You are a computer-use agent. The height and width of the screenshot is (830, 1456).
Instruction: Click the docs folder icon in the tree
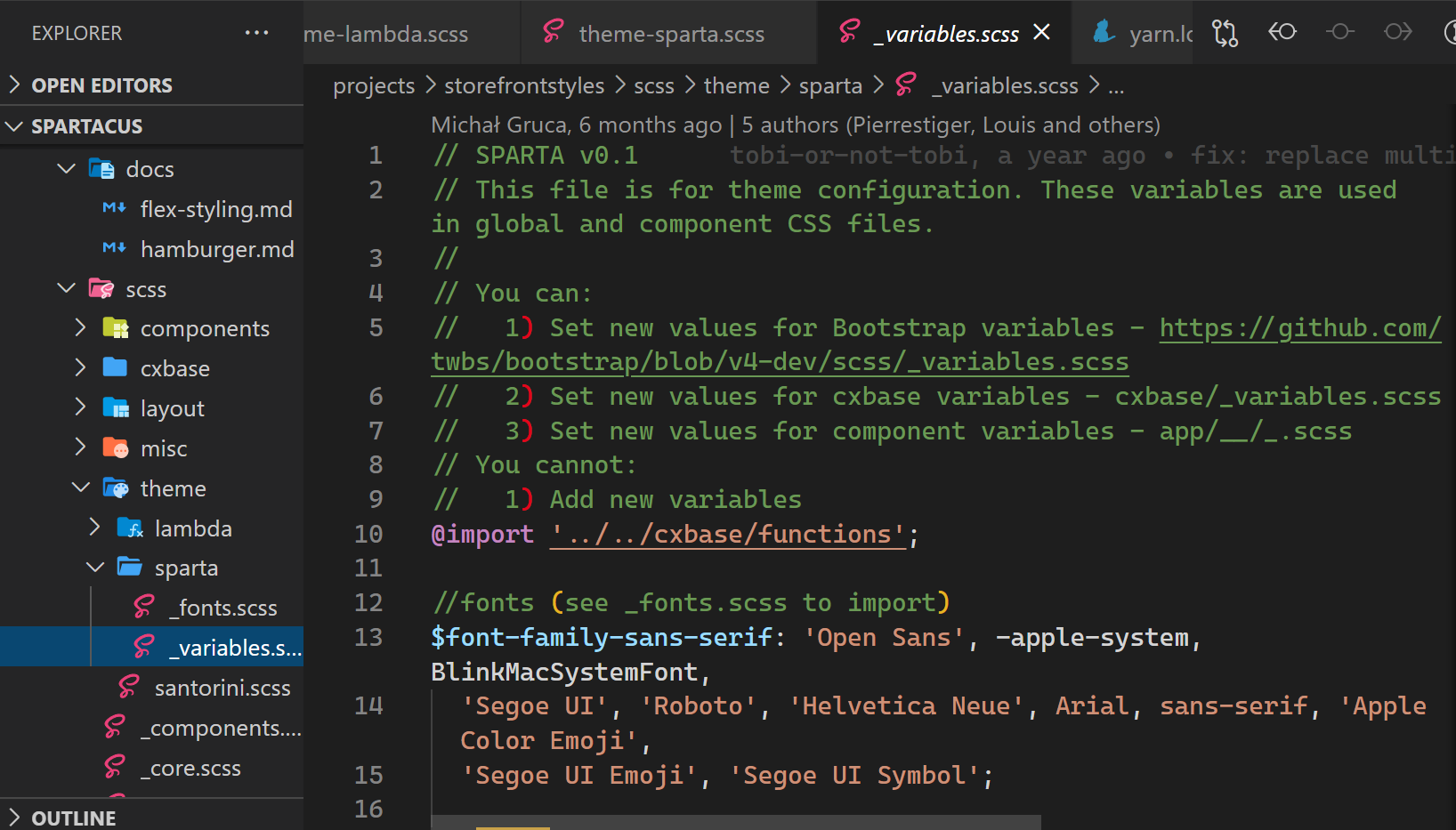(x=101, y=169)
